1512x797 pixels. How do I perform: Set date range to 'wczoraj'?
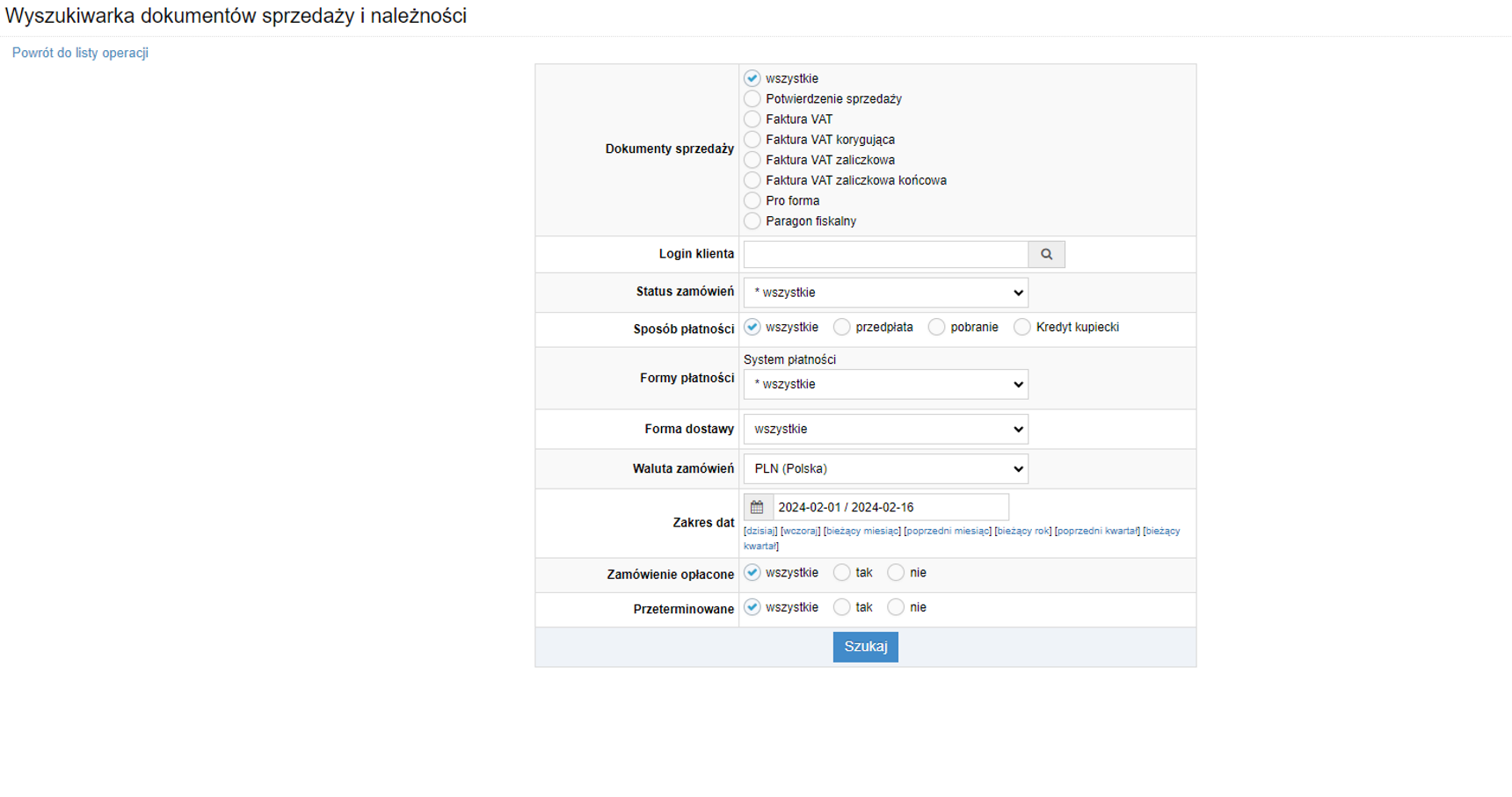pos(800,531)
